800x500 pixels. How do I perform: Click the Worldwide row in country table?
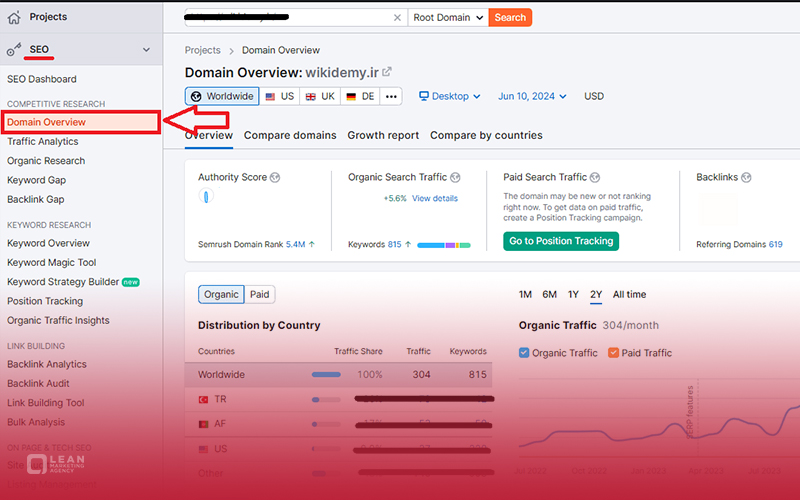[x=338, y=374]
